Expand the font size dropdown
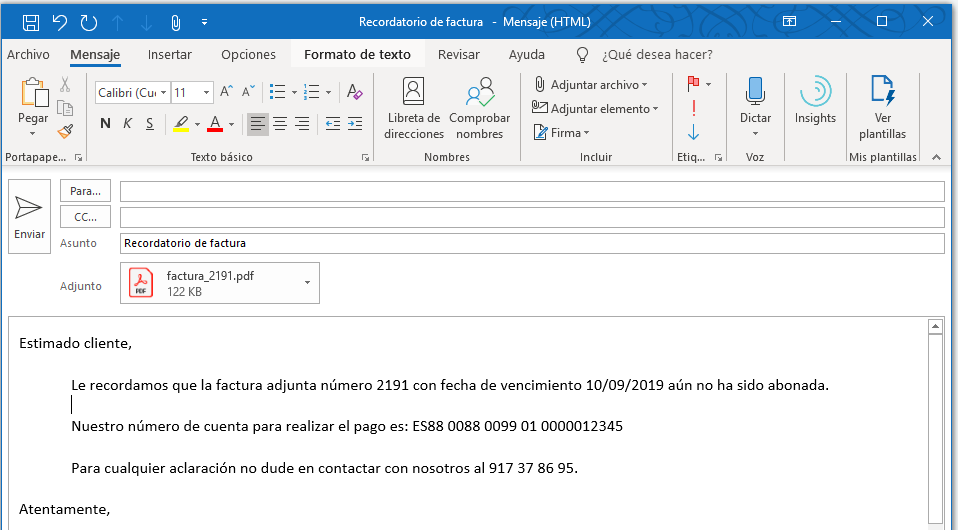 206,93
